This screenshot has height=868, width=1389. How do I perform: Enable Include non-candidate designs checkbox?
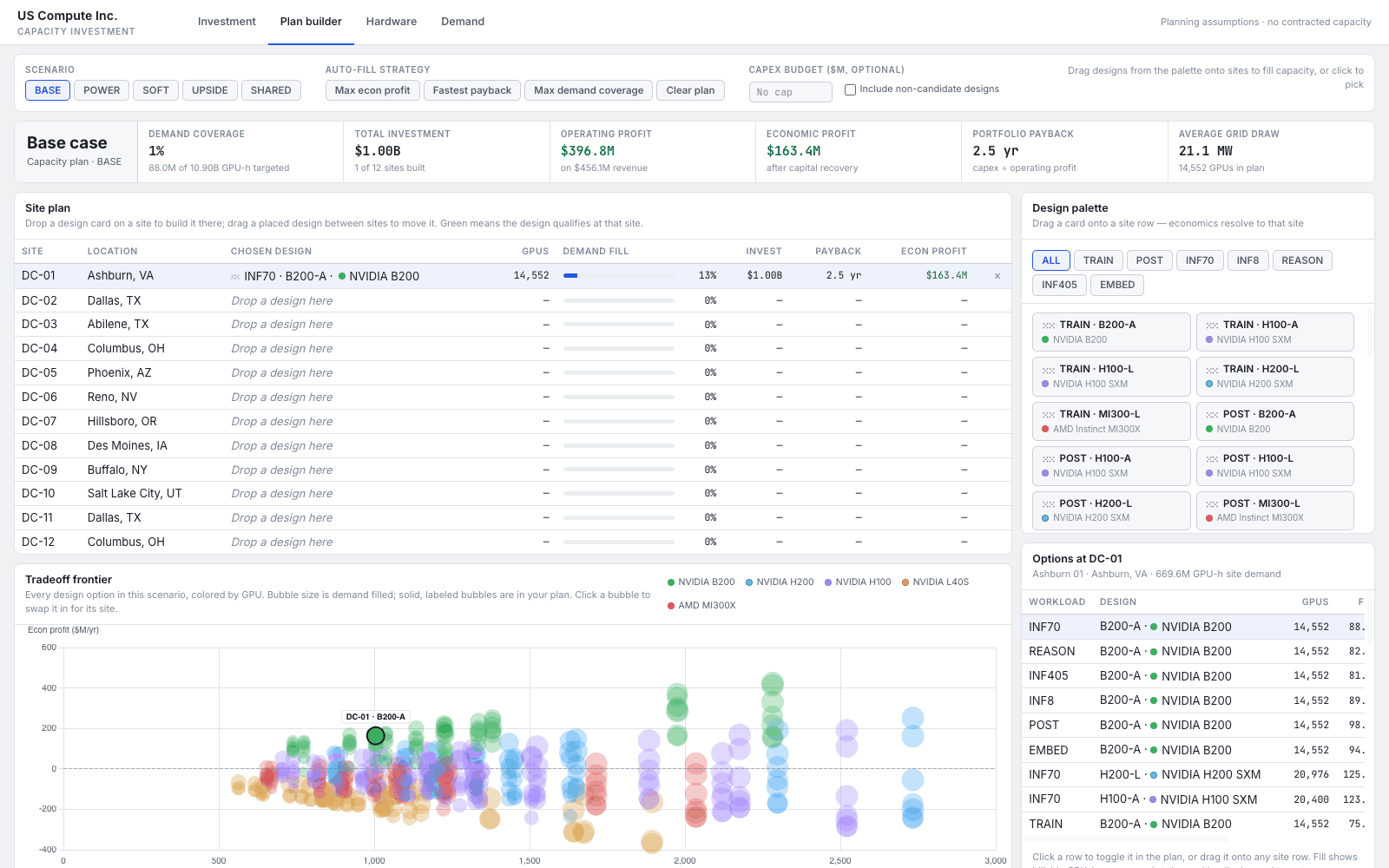tap(851, 89)
